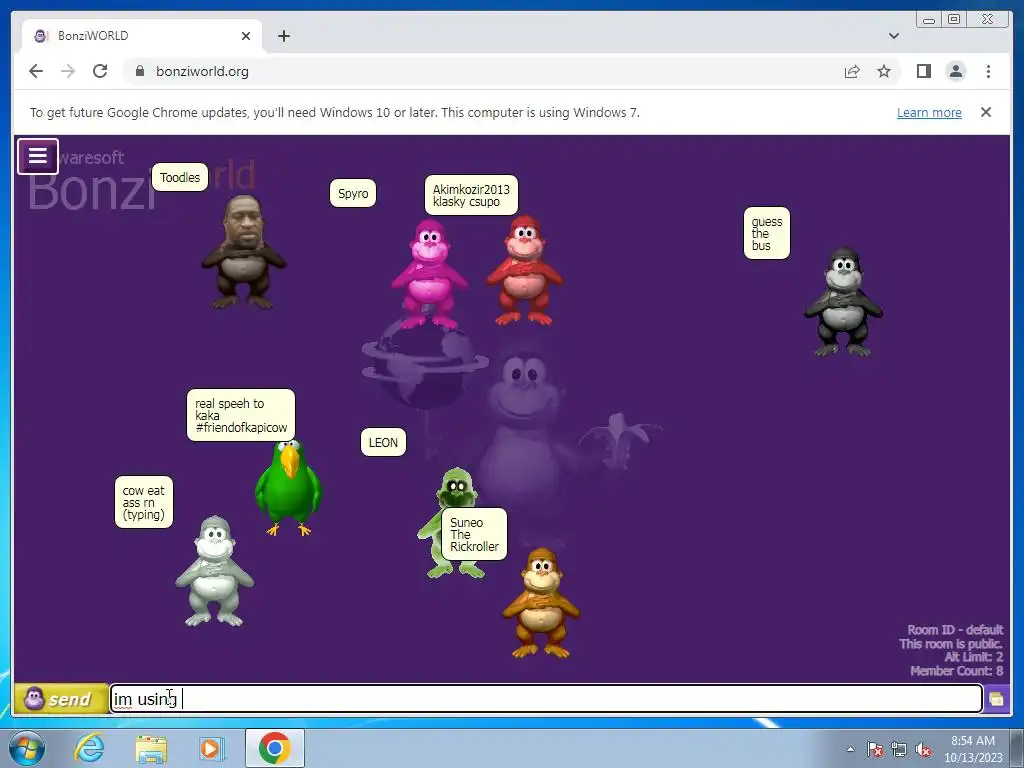Dismiss the Chrome update notification bar
Image resolution: width=1024 pixels, height=768 pixels.
(x=986, y=112)
